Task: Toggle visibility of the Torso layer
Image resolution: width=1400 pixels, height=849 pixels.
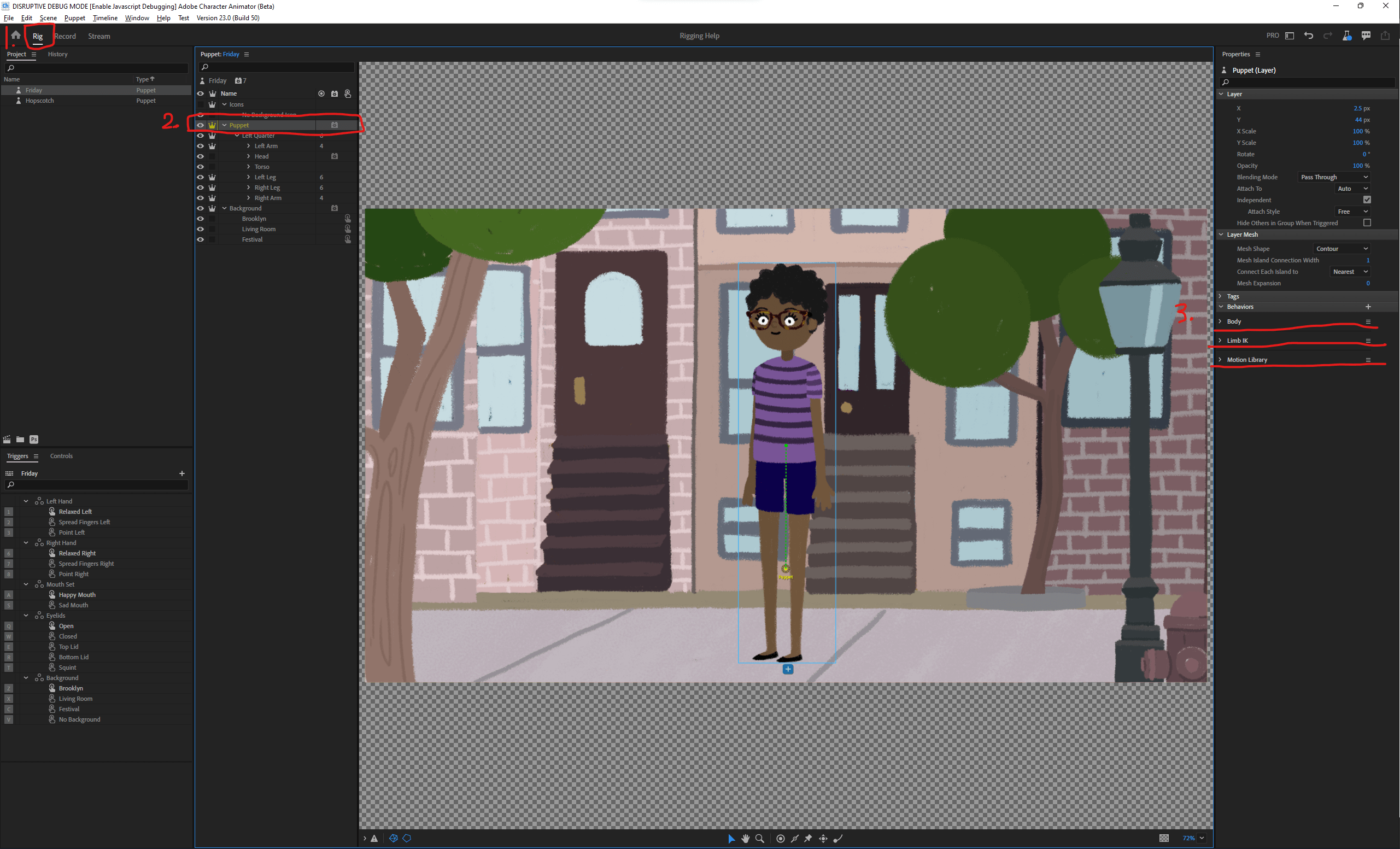Action: point(201,167)
